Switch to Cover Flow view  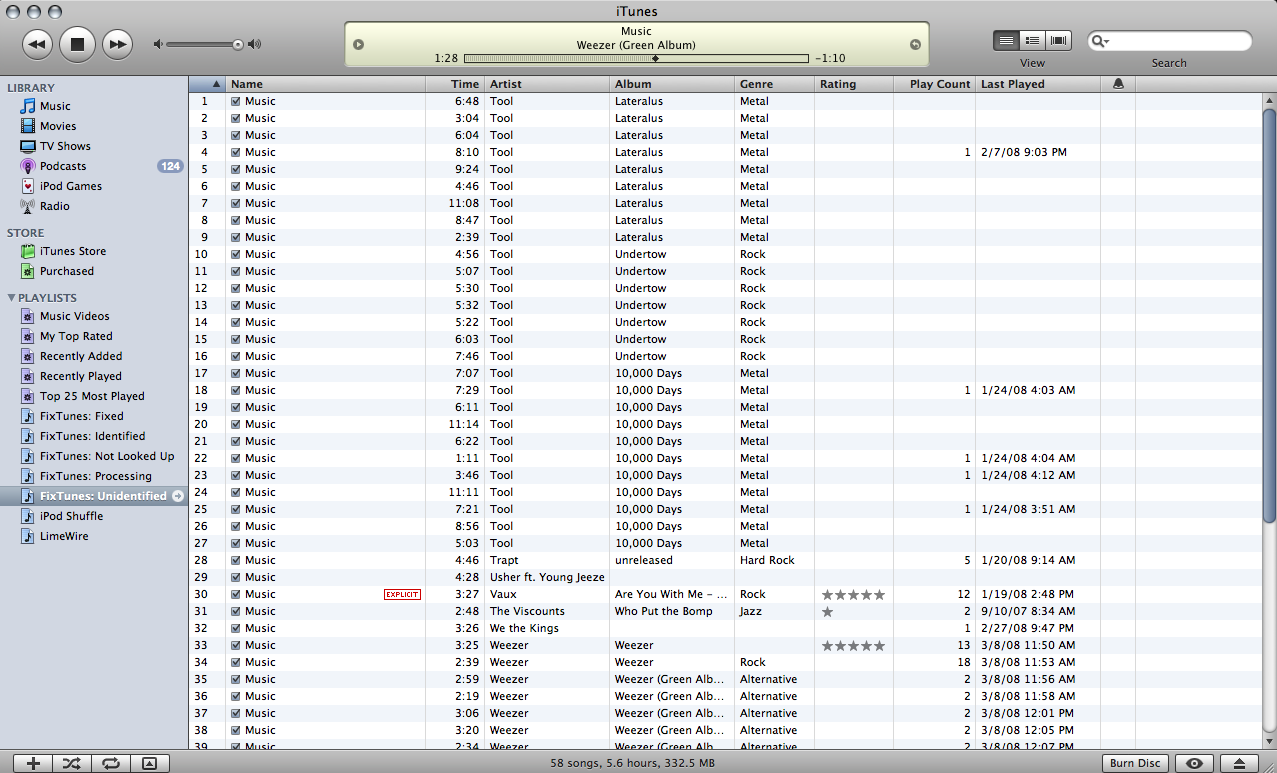coord(1058,40)
